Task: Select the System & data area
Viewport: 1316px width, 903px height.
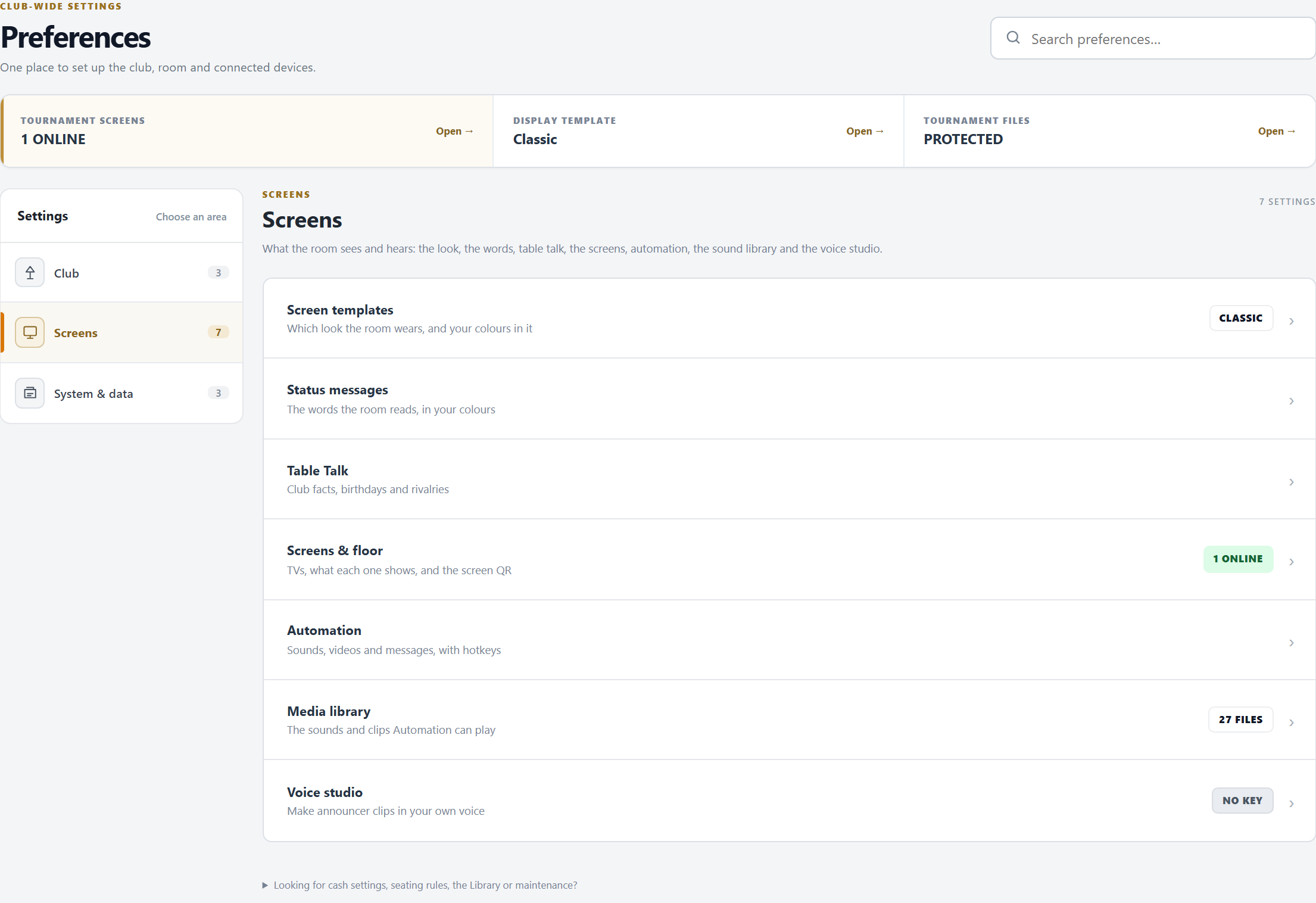Action: (121, 393)
